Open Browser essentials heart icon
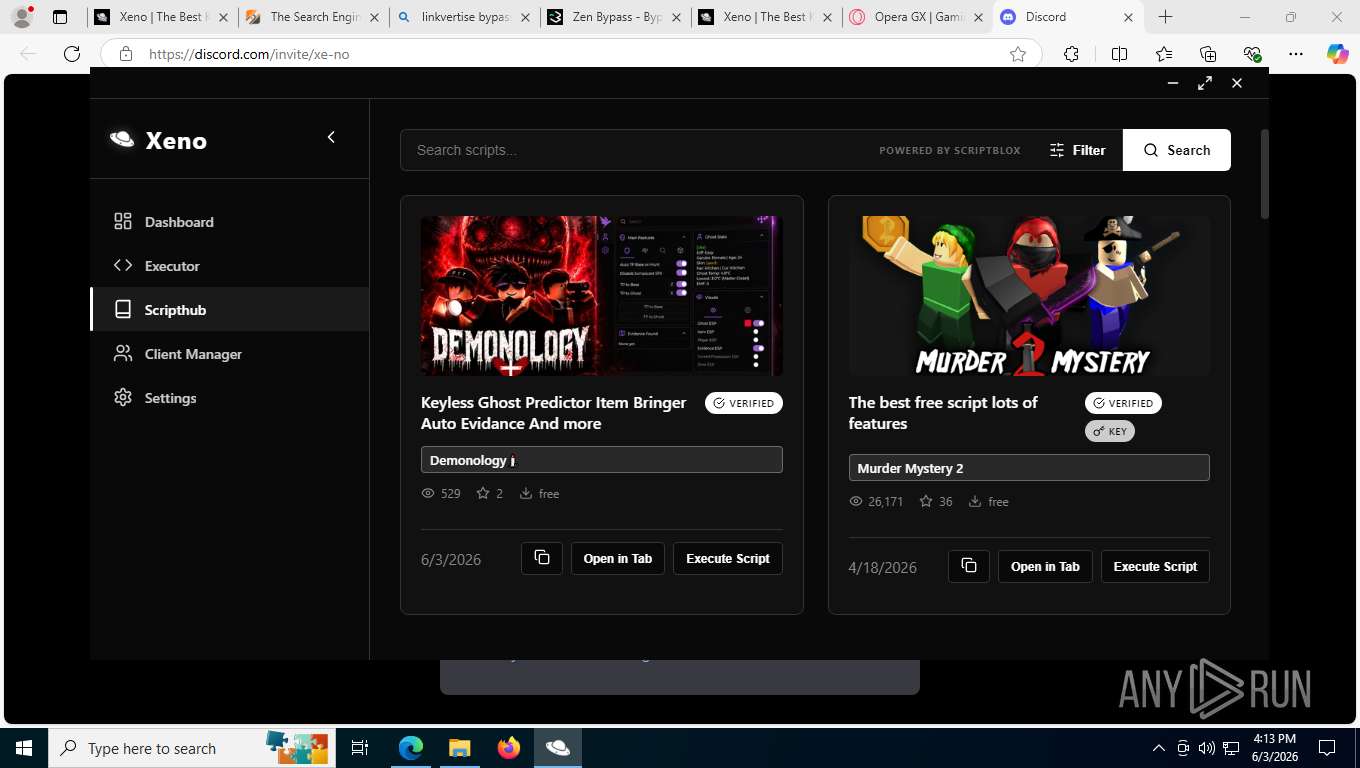This screenshot has width=1360, height=768. tap(1252, 54)
